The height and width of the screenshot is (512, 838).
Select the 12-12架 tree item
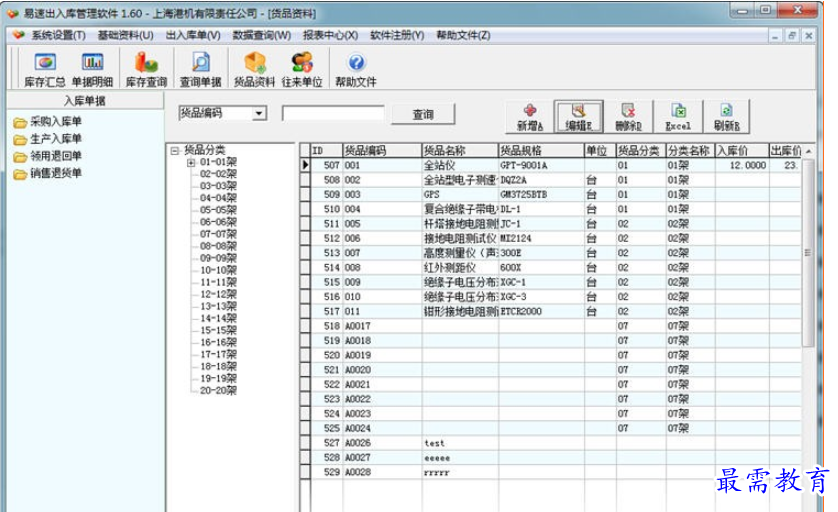coord(218,294)
